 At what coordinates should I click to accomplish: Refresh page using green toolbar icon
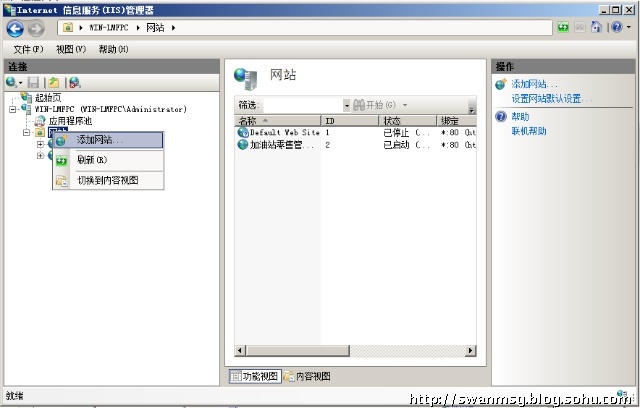[x=563, y=27]
